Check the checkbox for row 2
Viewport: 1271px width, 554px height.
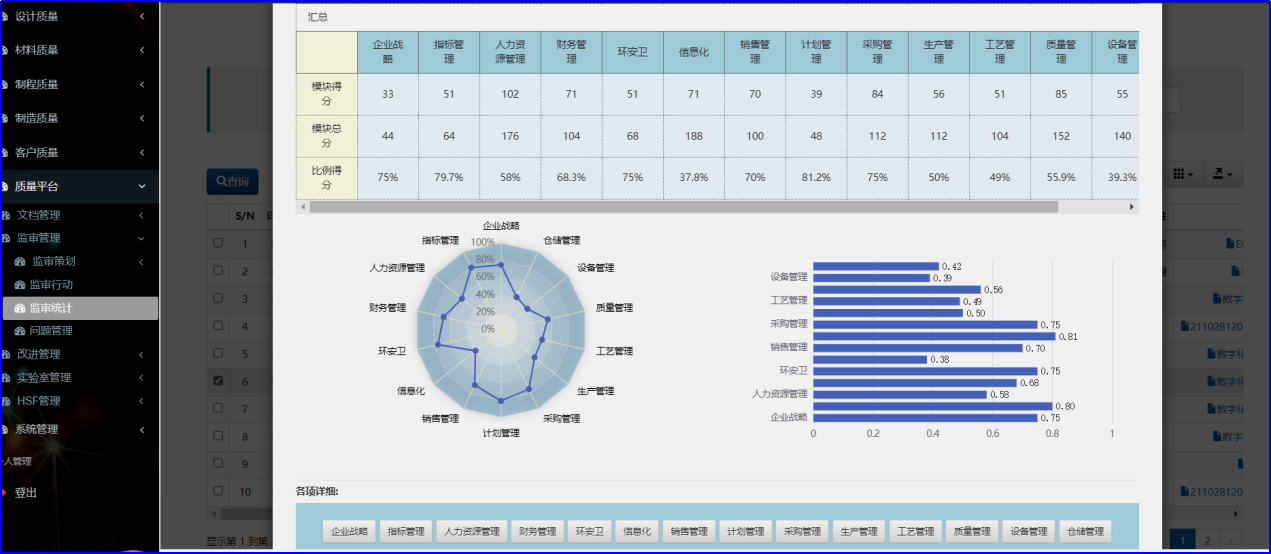218,270
